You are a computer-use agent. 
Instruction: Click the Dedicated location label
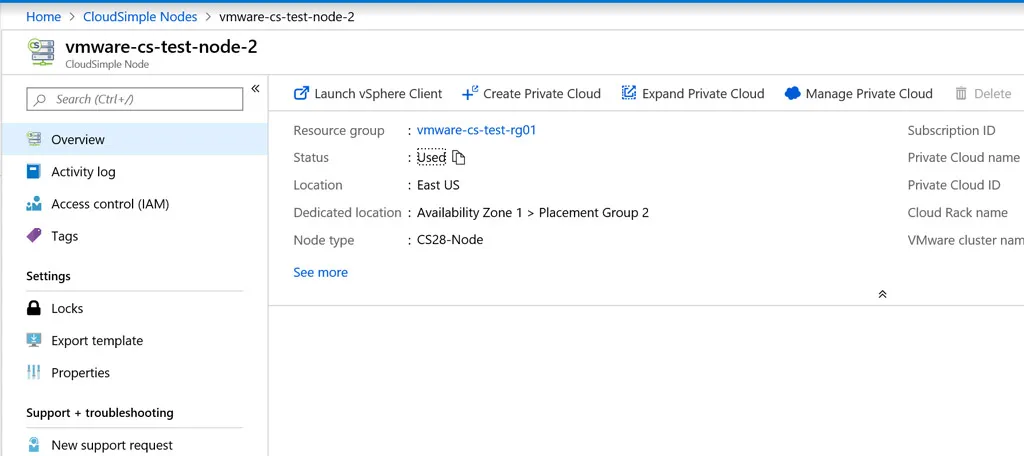pyautogui.click(x=347, y=212)
